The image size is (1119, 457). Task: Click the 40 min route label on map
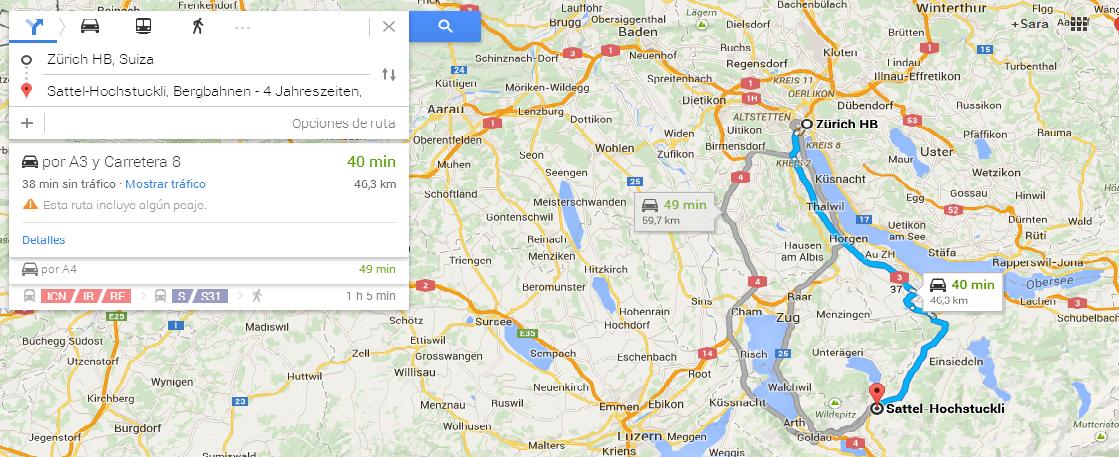[x=962, y=291]
